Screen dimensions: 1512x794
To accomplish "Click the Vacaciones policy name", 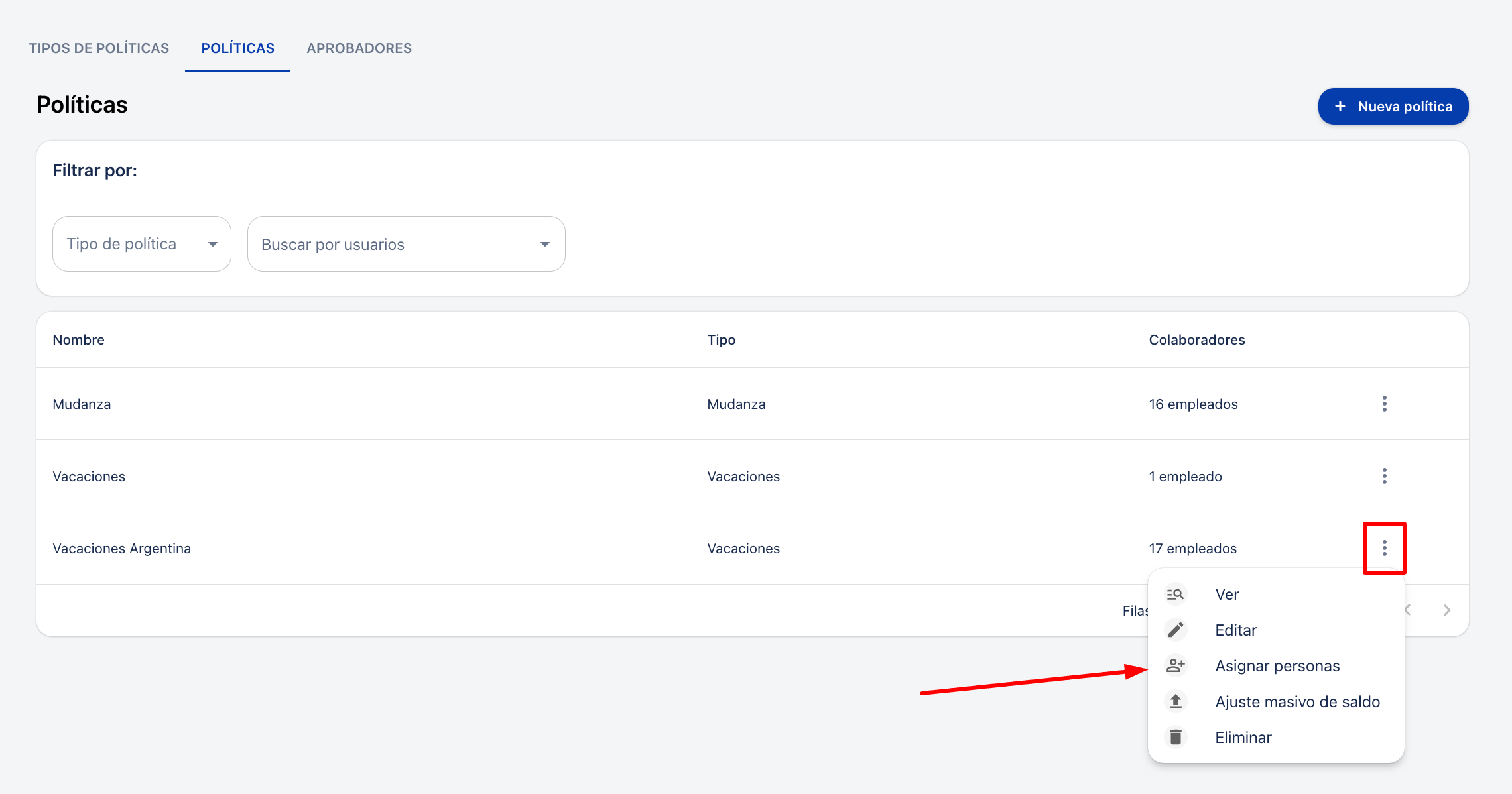I will pyautogui.click(x=89, y=477).
